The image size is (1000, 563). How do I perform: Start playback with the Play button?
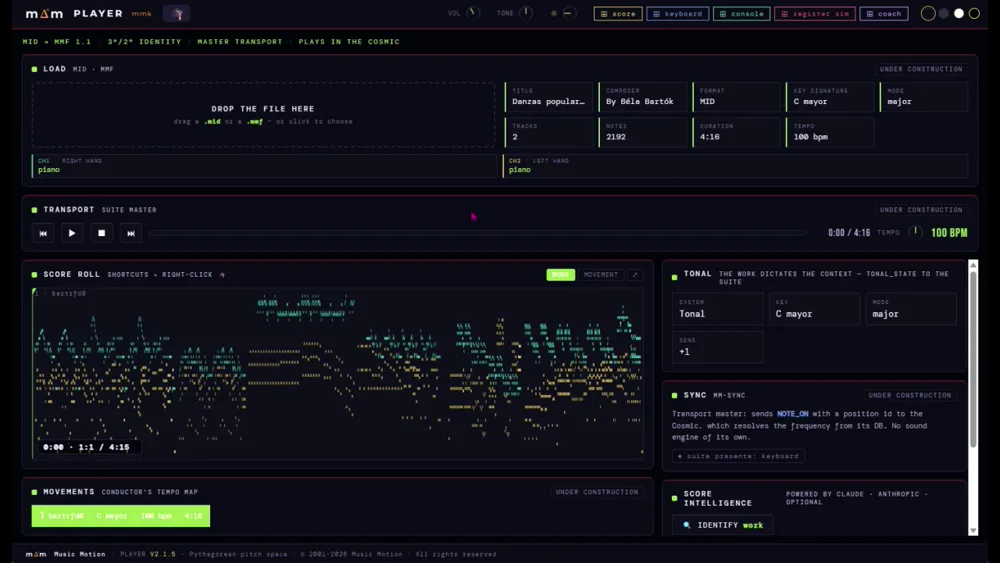72,233
